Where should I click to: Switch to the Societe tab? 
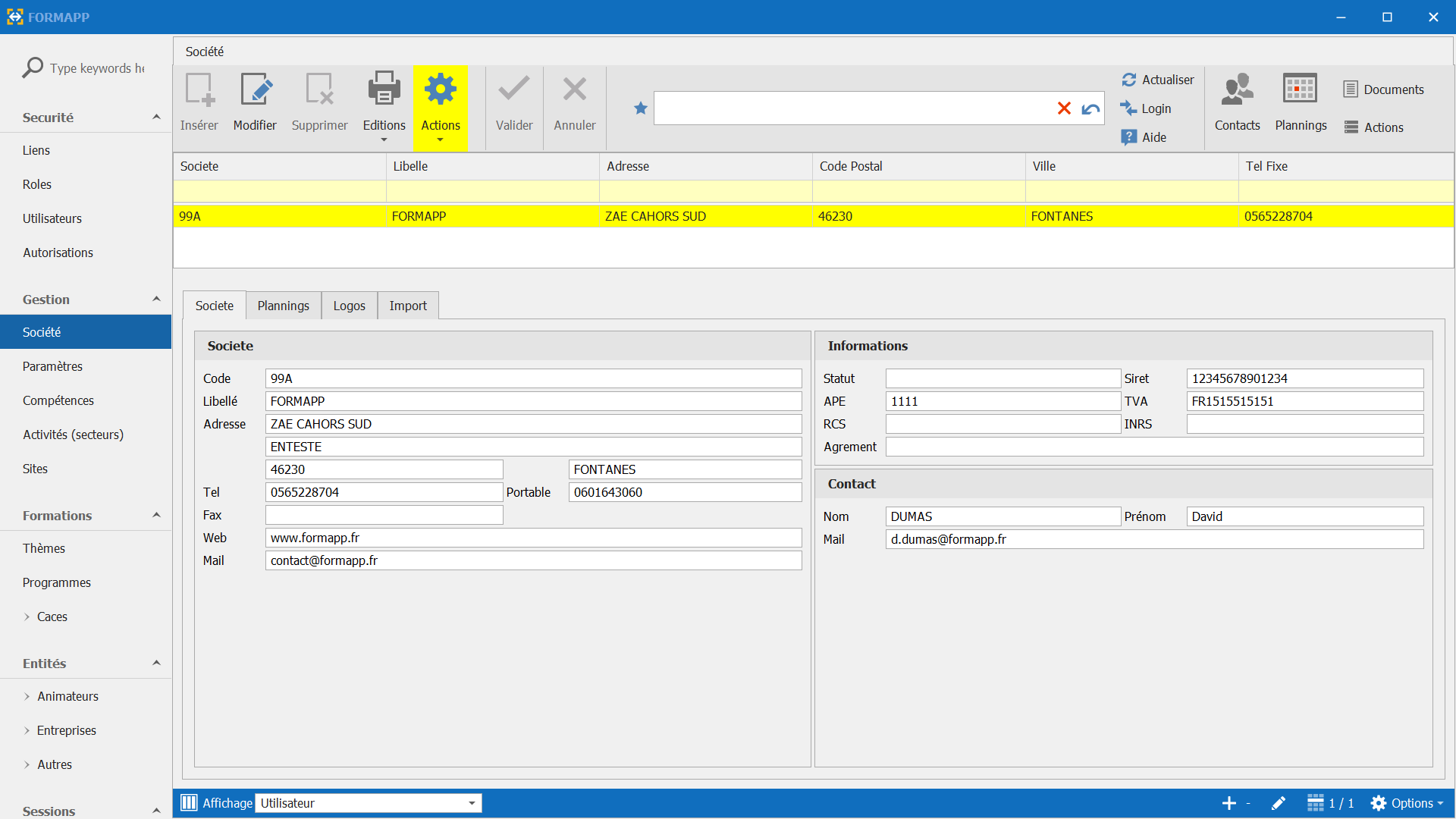coord(215,306)
